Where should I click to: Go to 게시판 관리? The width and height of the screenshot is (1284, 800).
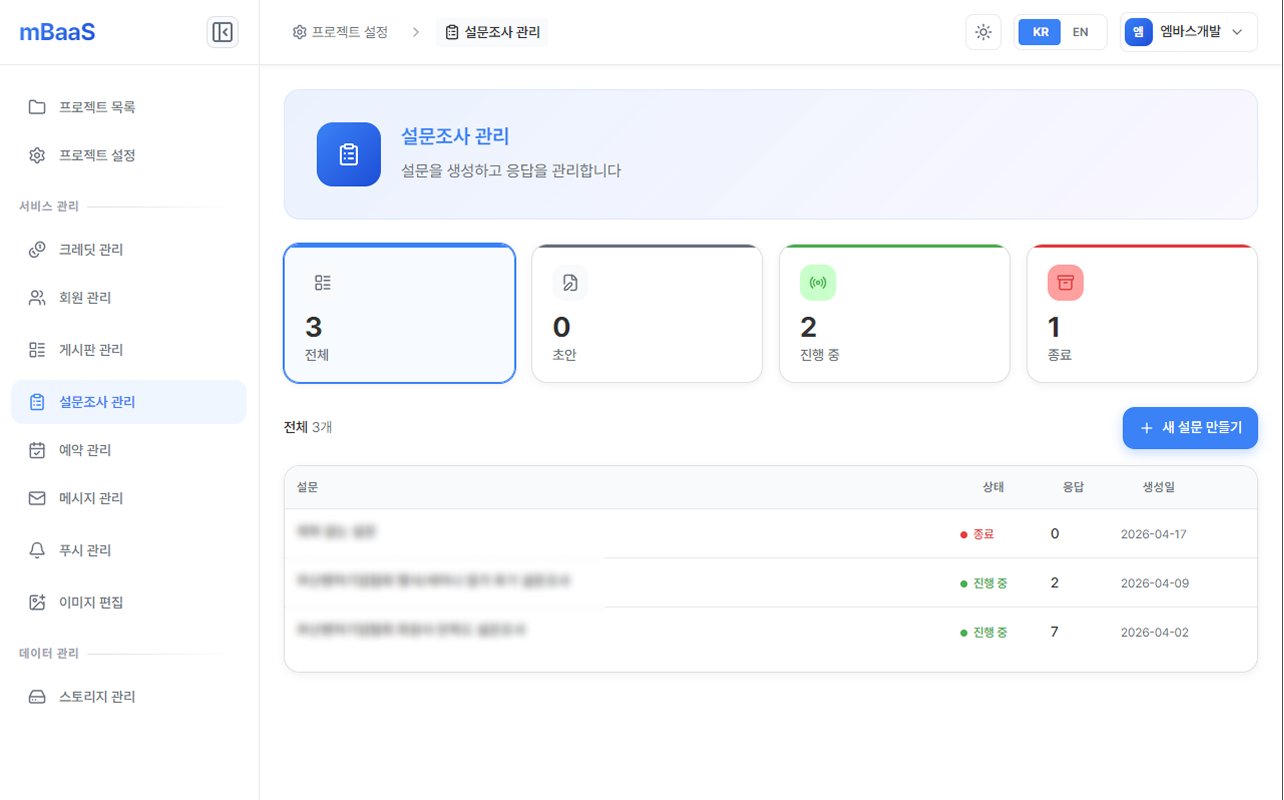(x=129, y=349)
